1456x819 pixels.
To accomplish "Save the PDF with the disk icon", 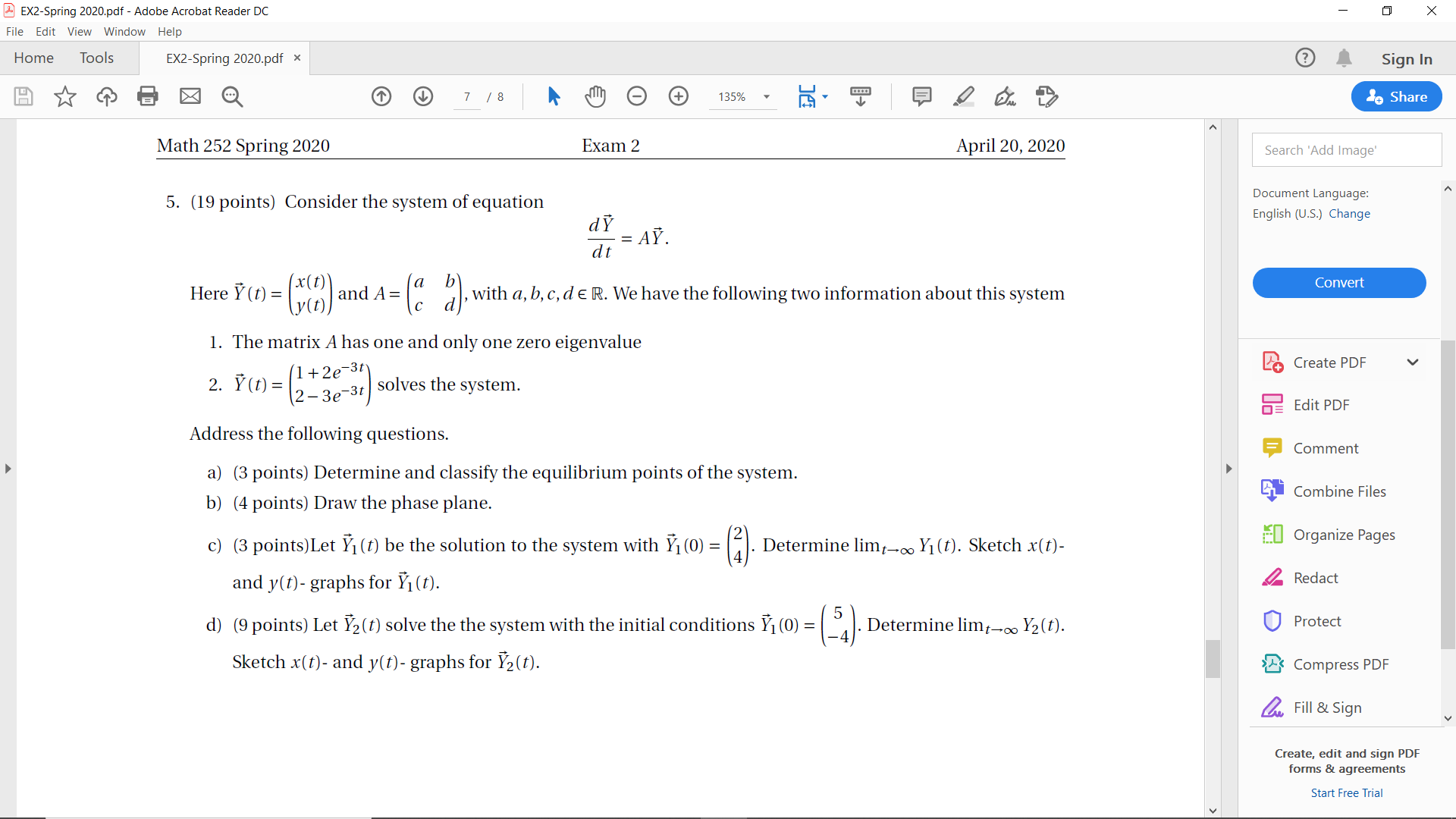I will click(23, 96).
